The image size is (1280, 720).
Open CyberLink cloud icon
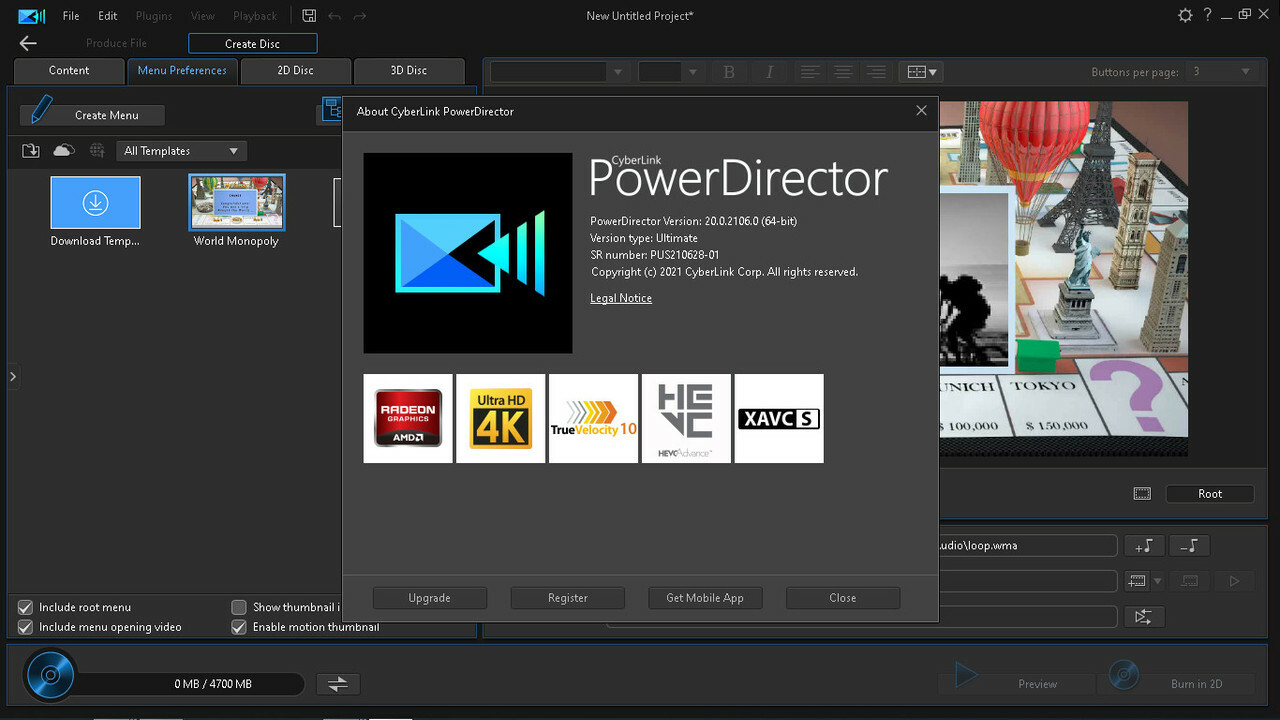(x=63, y=150)
